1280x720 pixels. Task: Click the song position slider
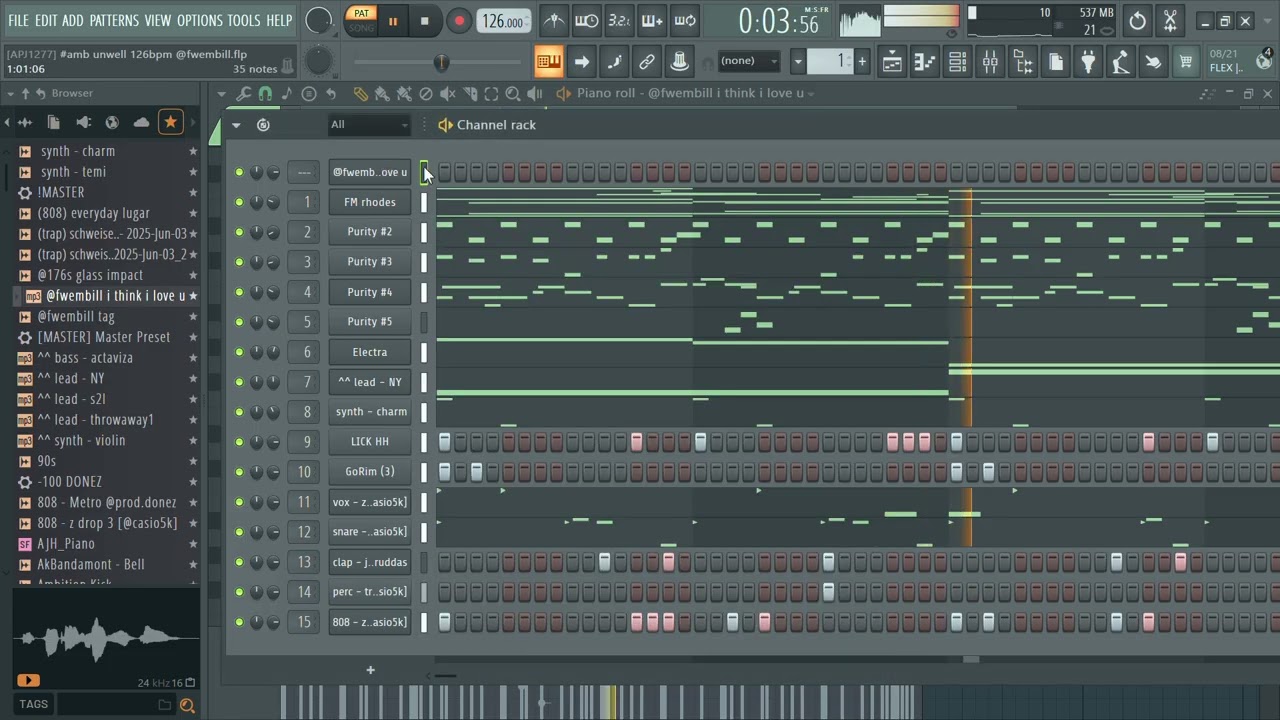437,62
